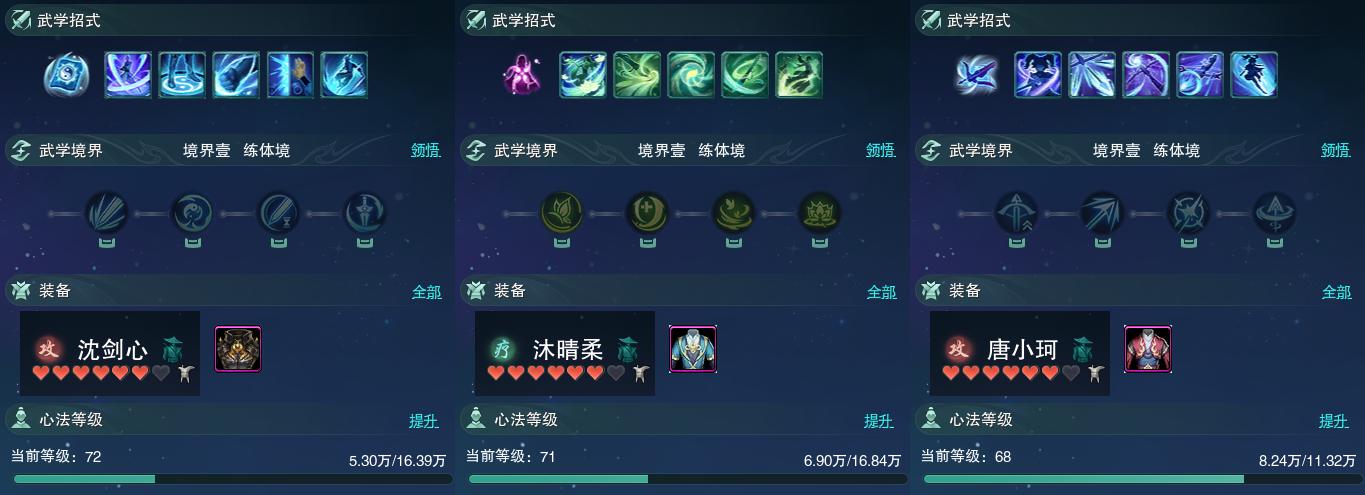Click 沈剑心's first slashing blades realm node
Image resolution: width=1365 pixels, height=495 pixels.
click(106, 213)
